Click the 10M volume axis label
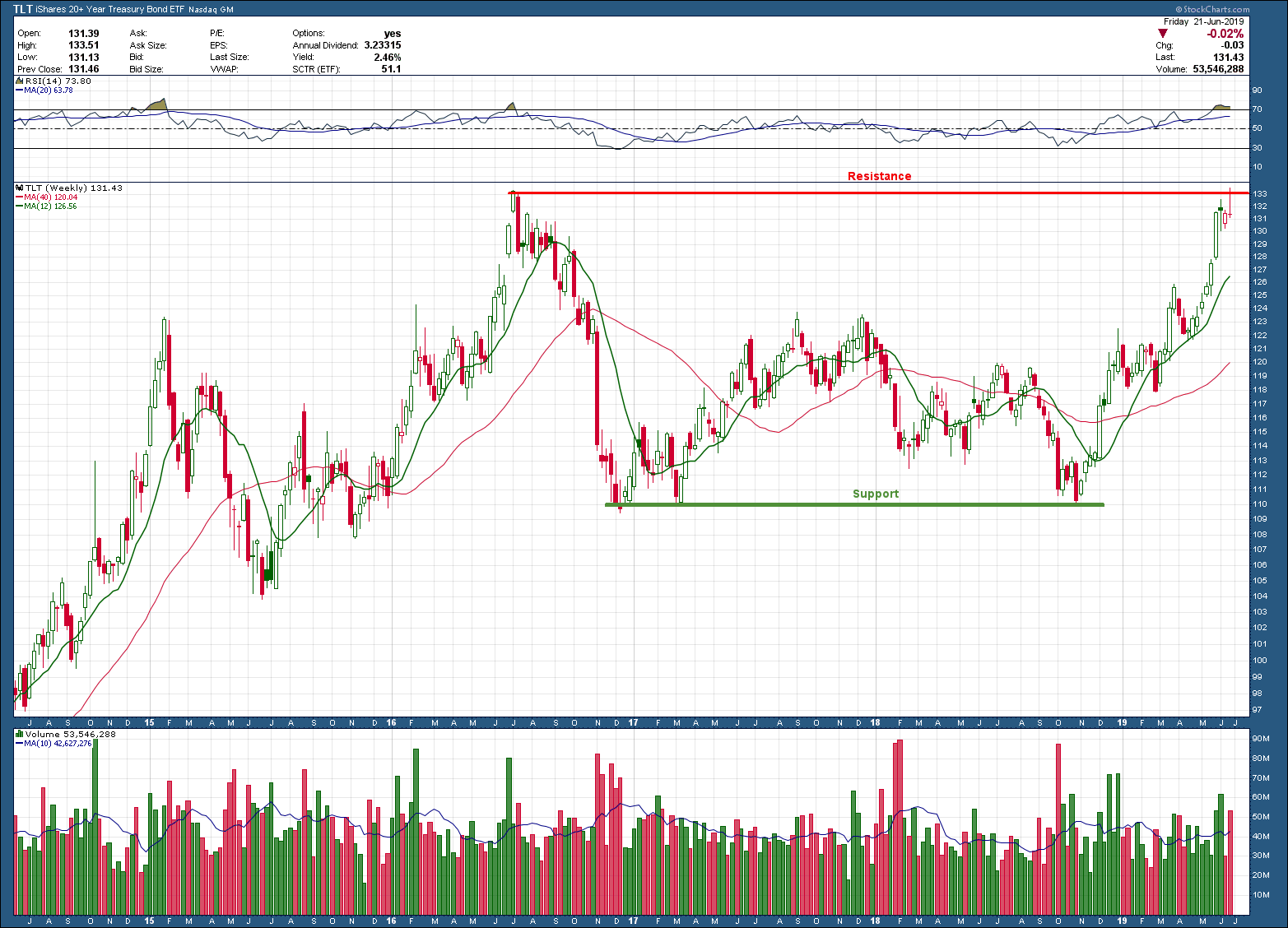The width and height of the screenshot is (1288, 928). click(1259, 894)
